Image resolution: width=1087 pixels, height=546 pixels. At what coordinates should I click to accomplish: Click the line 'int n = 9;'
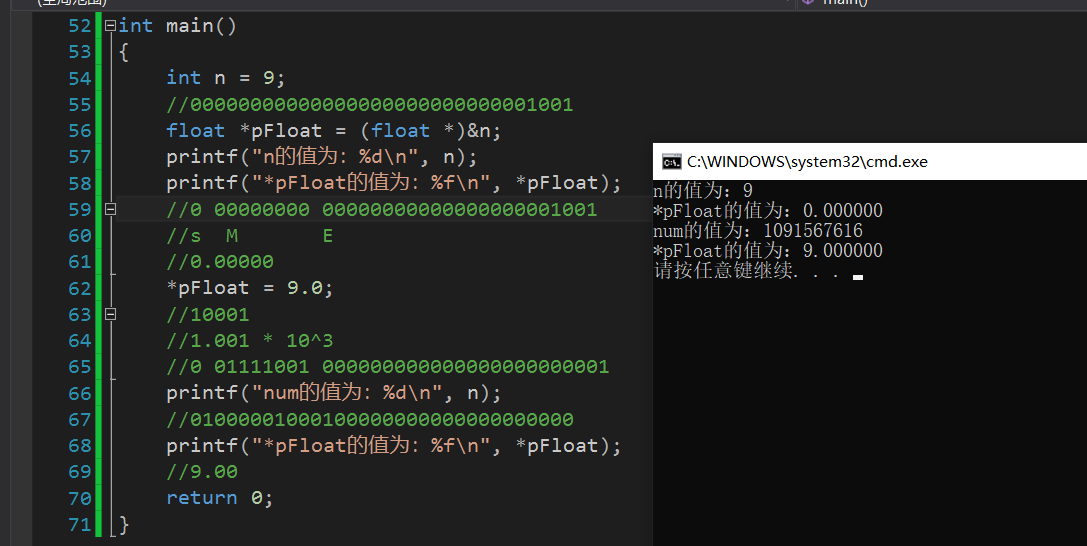point(225,78)
